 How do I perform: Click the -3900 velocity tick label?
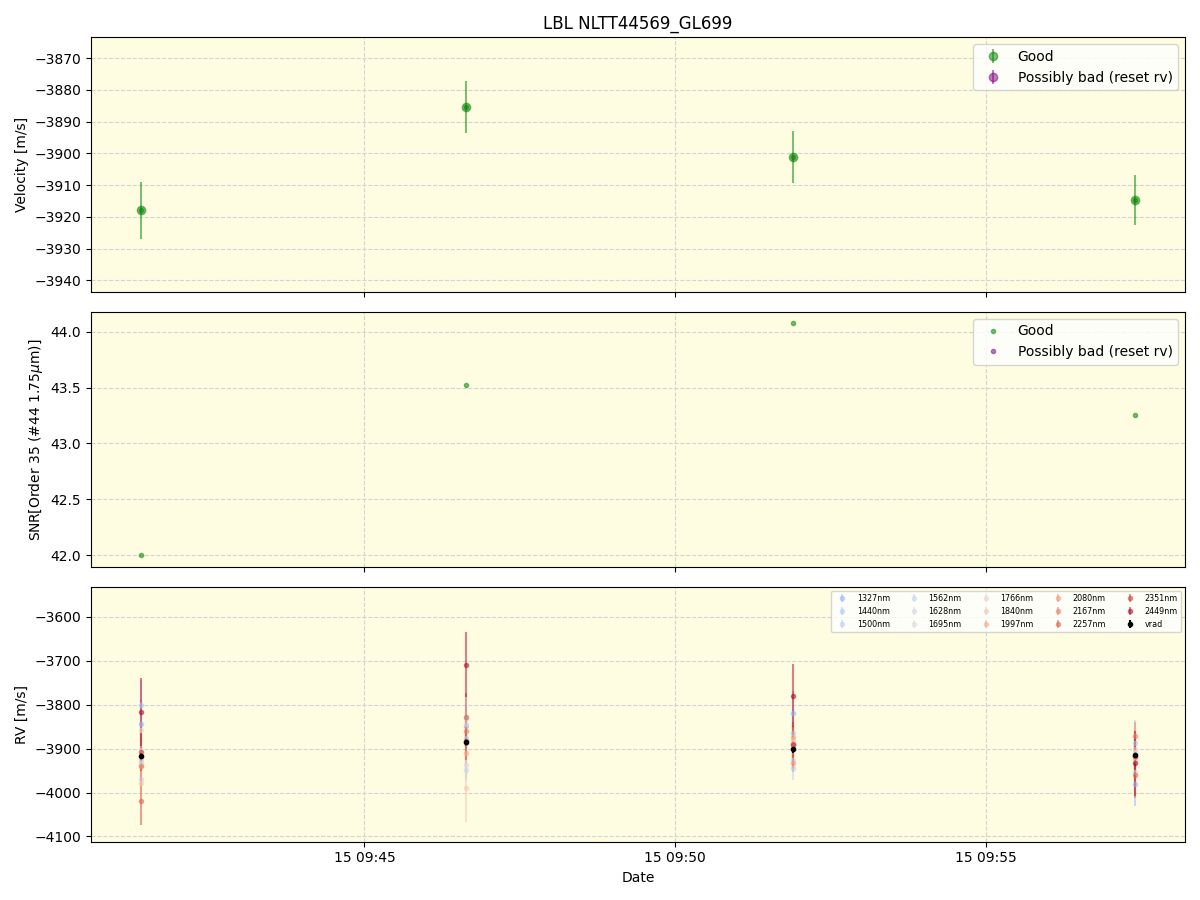point(60,154)
